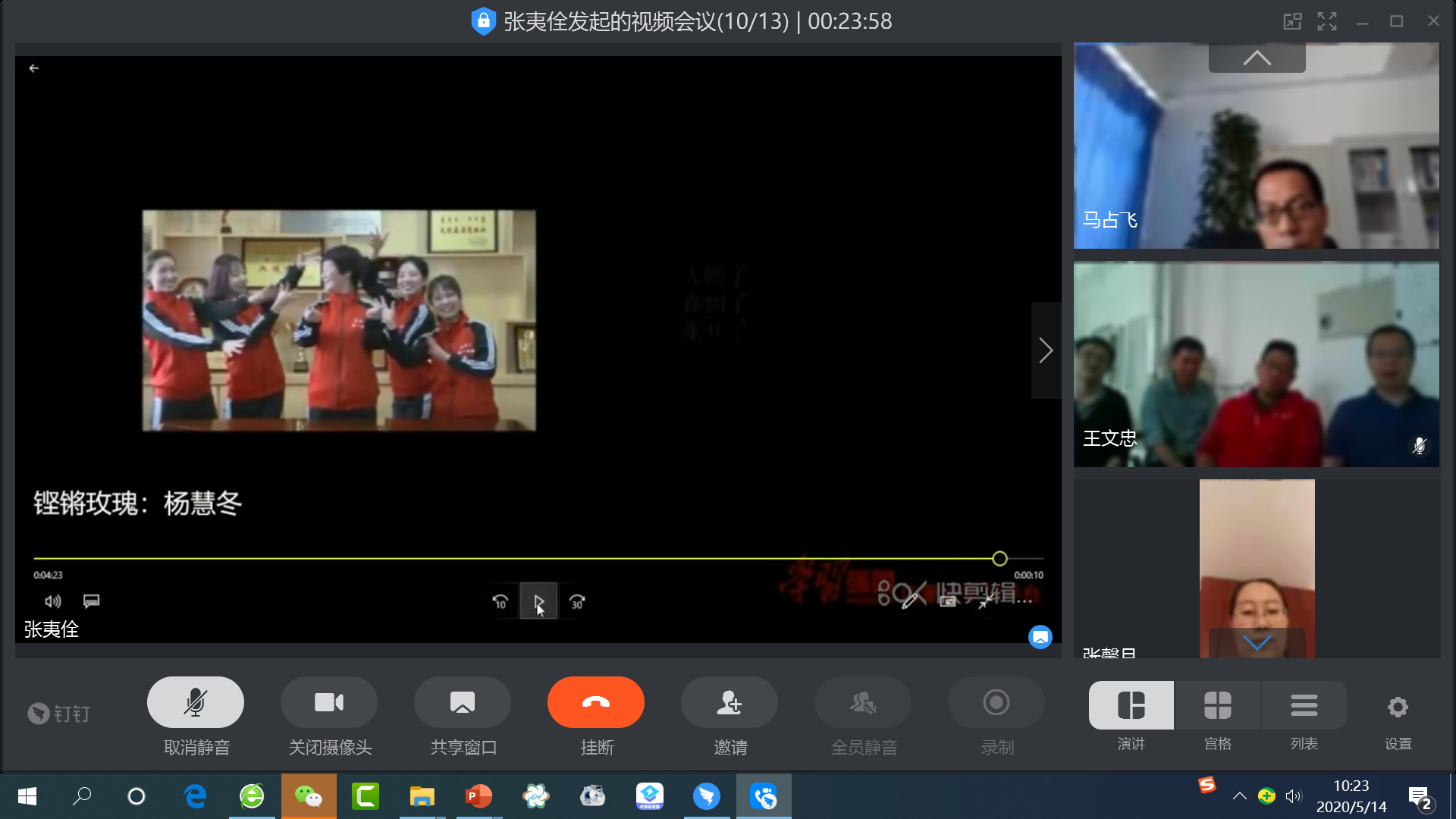Turn off camera with 关闭摄像头
Screen dimensions: 1456x819
(329, 702)
